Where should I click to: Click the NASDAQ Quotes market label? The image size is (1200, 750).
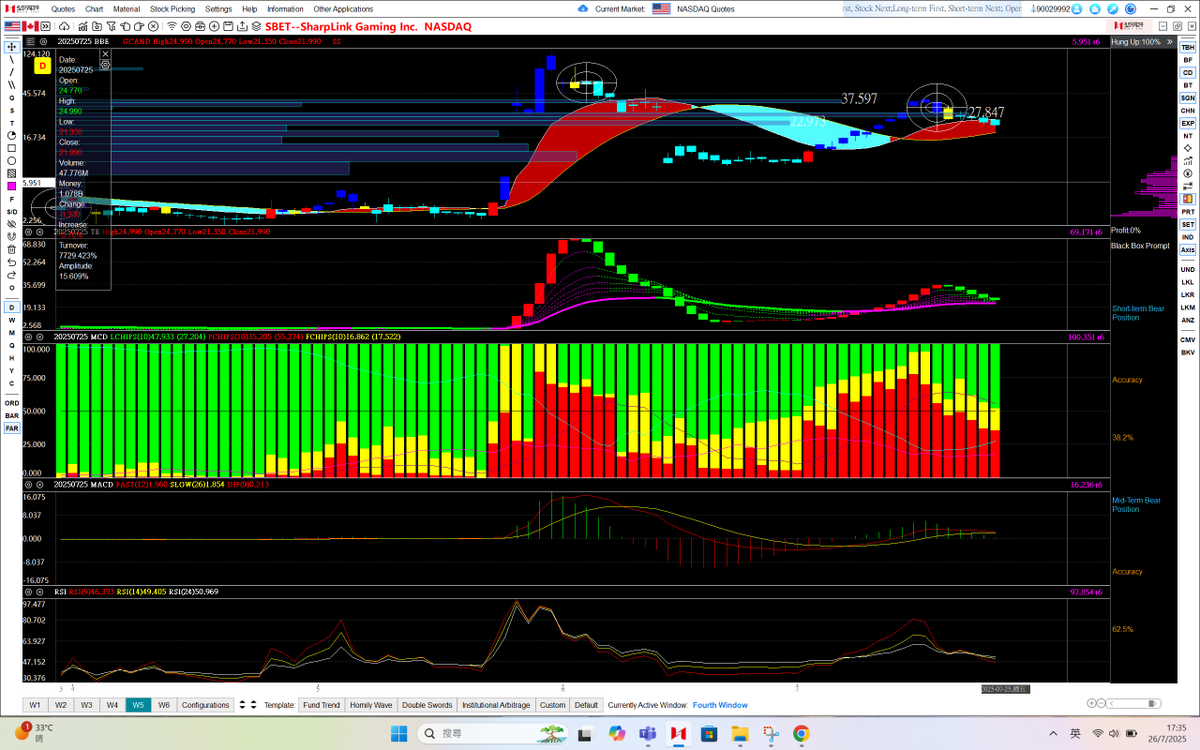706,8
